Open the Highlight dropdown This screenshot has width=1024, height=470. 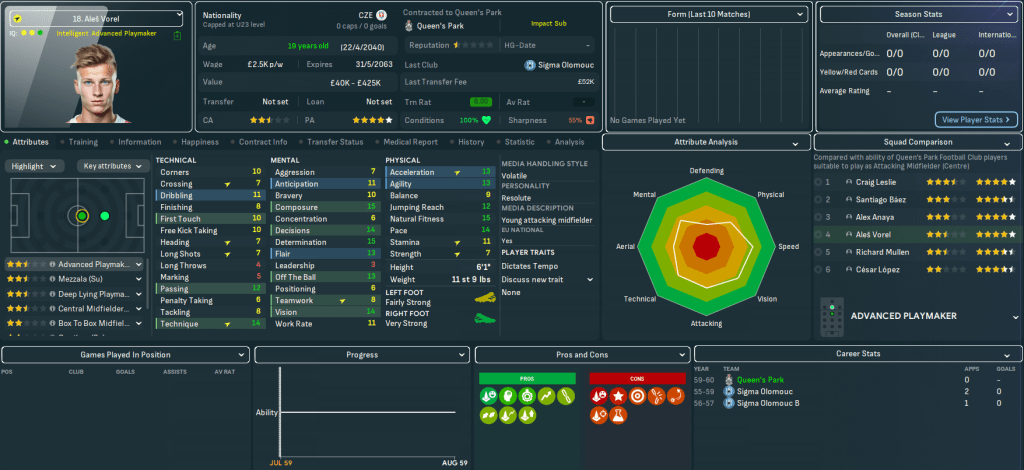[x=39, y=166]
